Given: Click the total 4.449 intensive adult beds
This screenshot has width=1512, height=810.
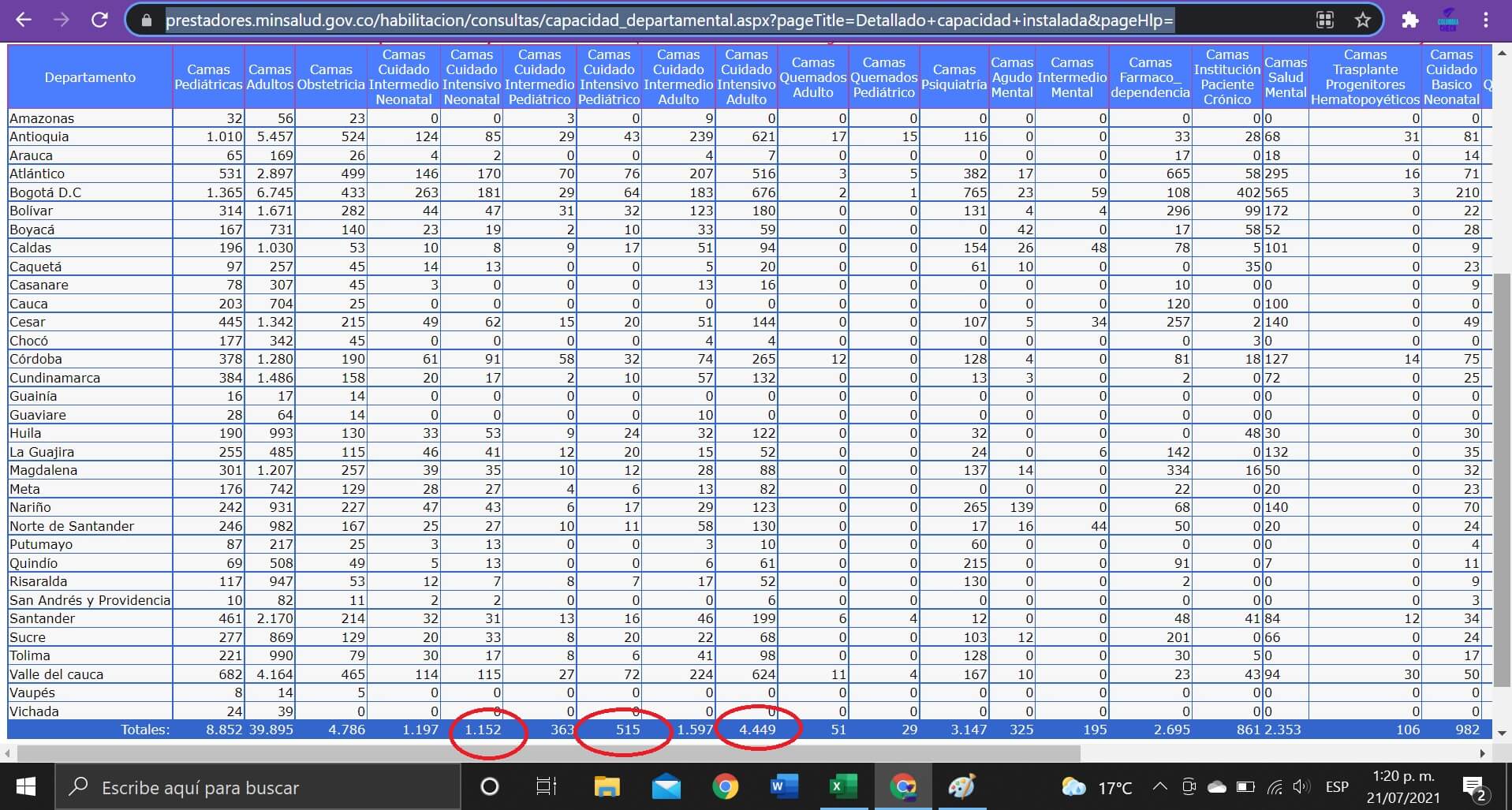Looking at the screenshot, I should 757,730.
